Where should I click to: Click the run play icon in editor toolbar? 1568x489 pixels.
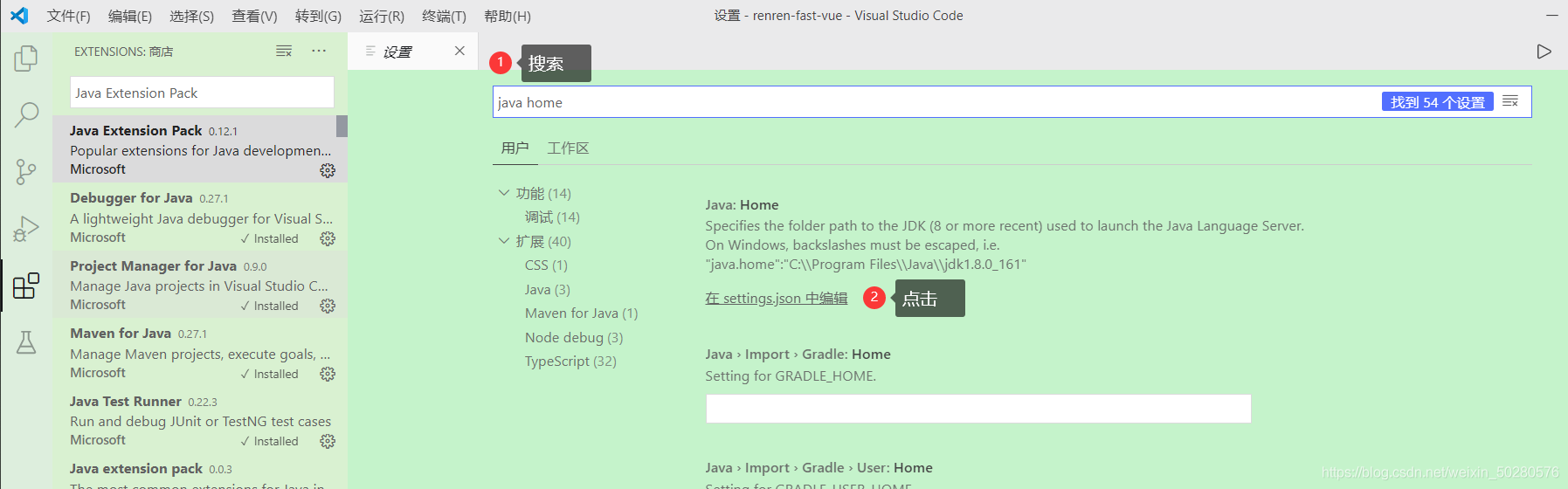[1544, 52]
